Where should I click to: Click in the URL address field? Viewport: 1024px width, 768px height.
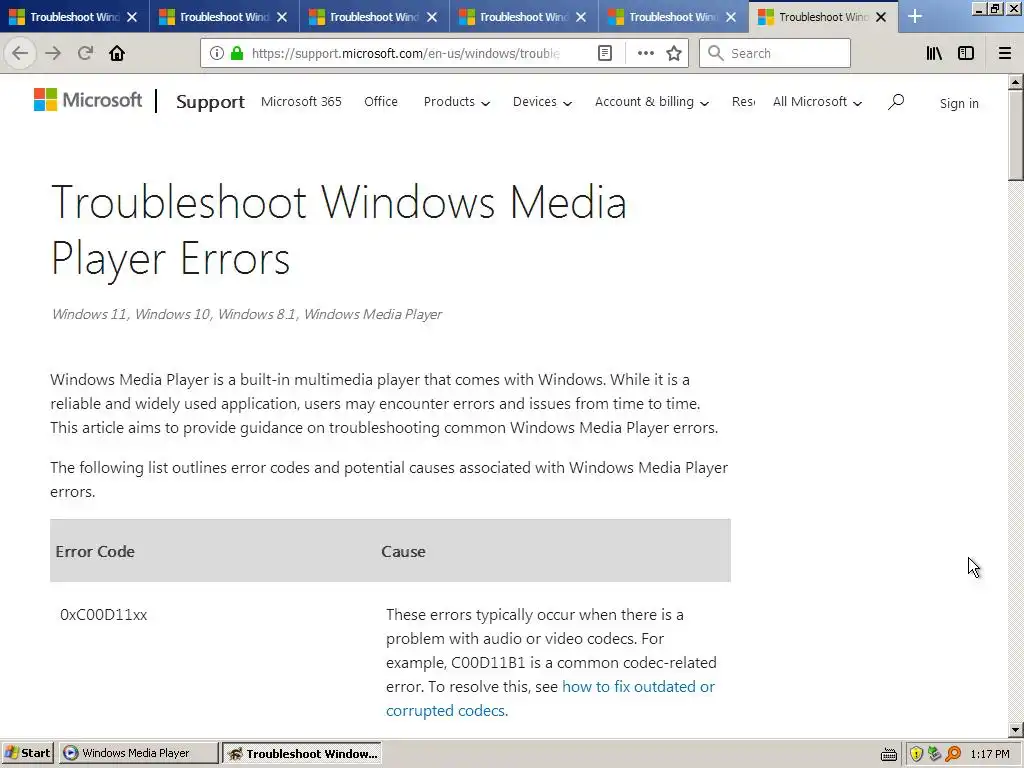tap(405, 53)
